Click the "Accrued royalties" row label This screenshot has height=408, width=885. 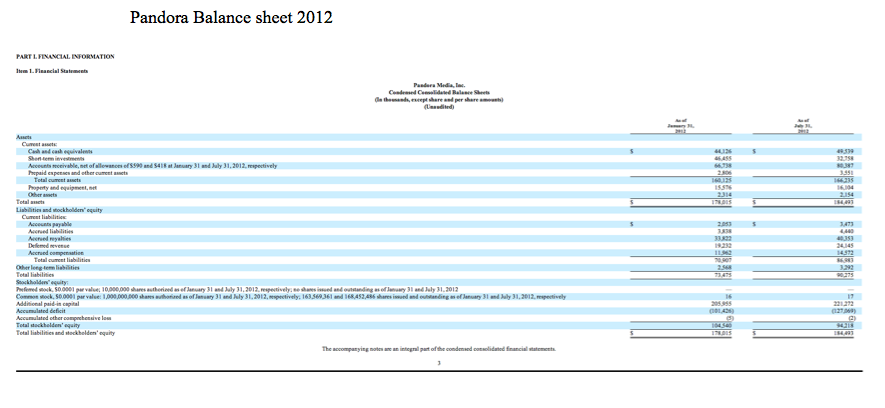pos(50,239)
